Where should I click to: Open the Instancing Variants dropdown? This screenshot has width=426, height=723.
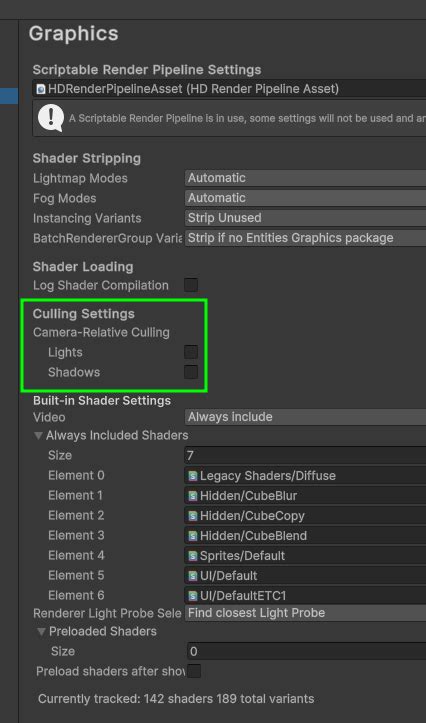tap(305, 218)
